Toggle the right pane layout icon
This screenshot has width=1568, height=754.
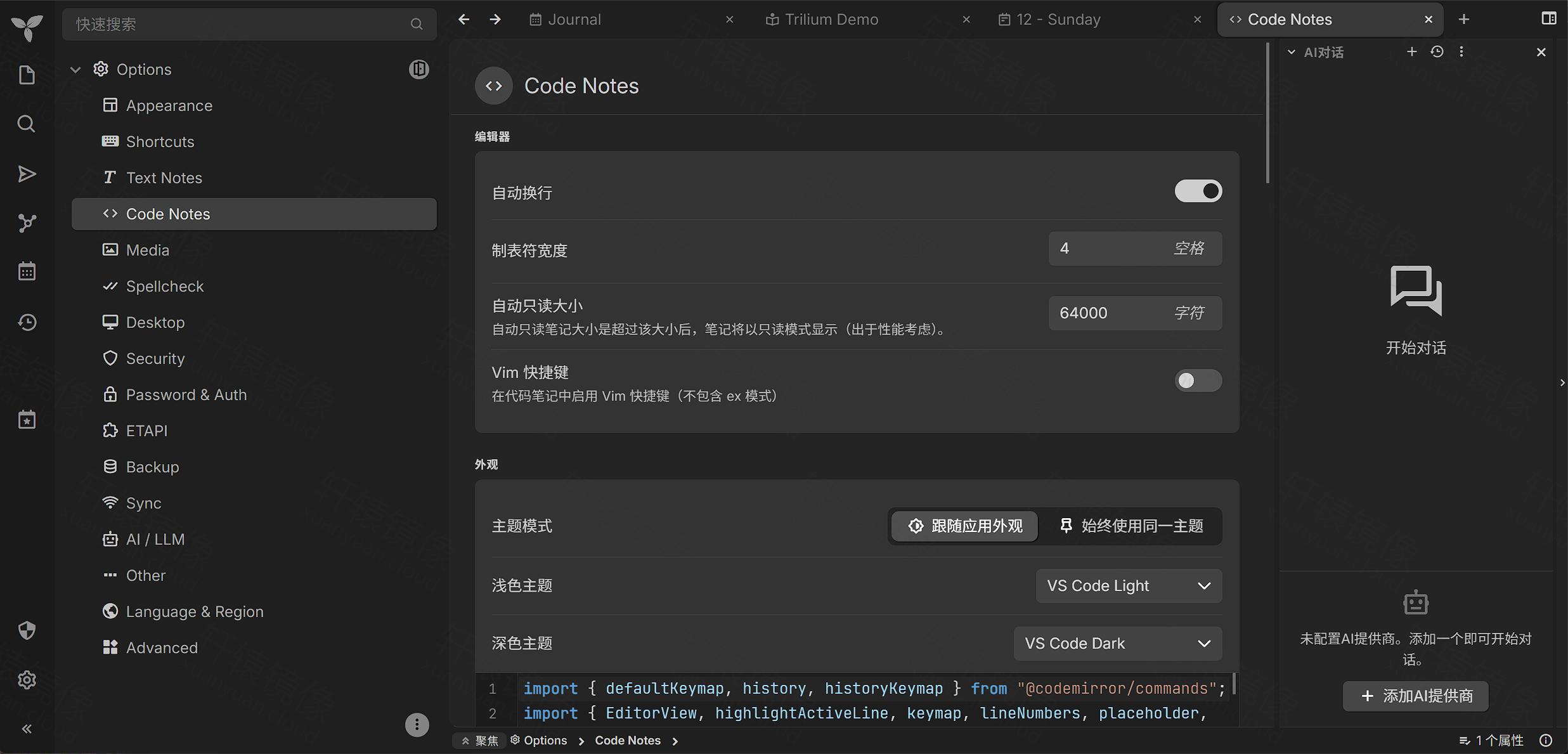pyautogui.click(x=1549, y=19)
